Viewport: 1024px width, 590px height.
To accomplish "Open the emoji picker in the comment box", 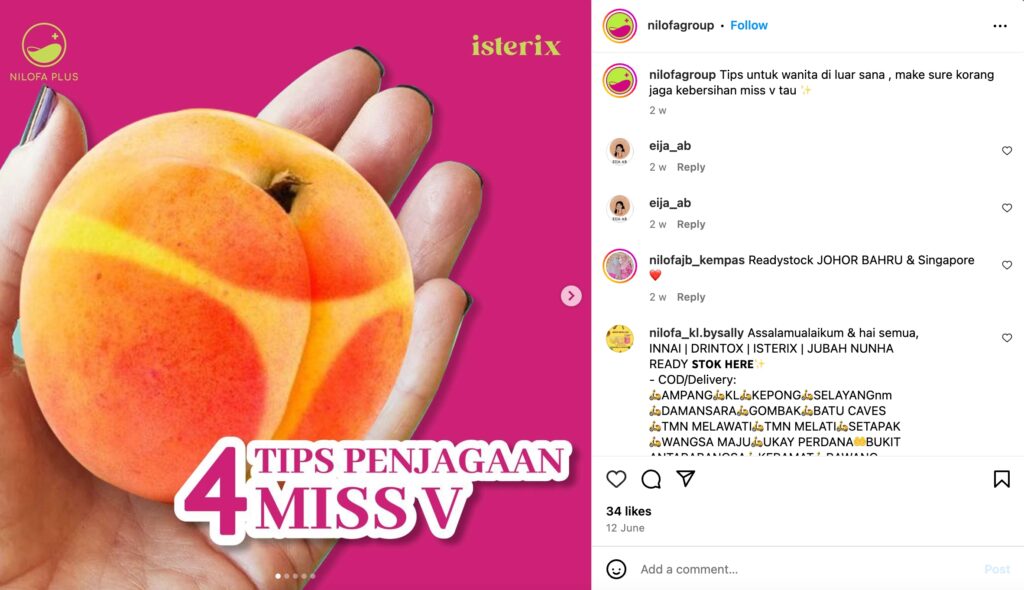I will [616, 569].
